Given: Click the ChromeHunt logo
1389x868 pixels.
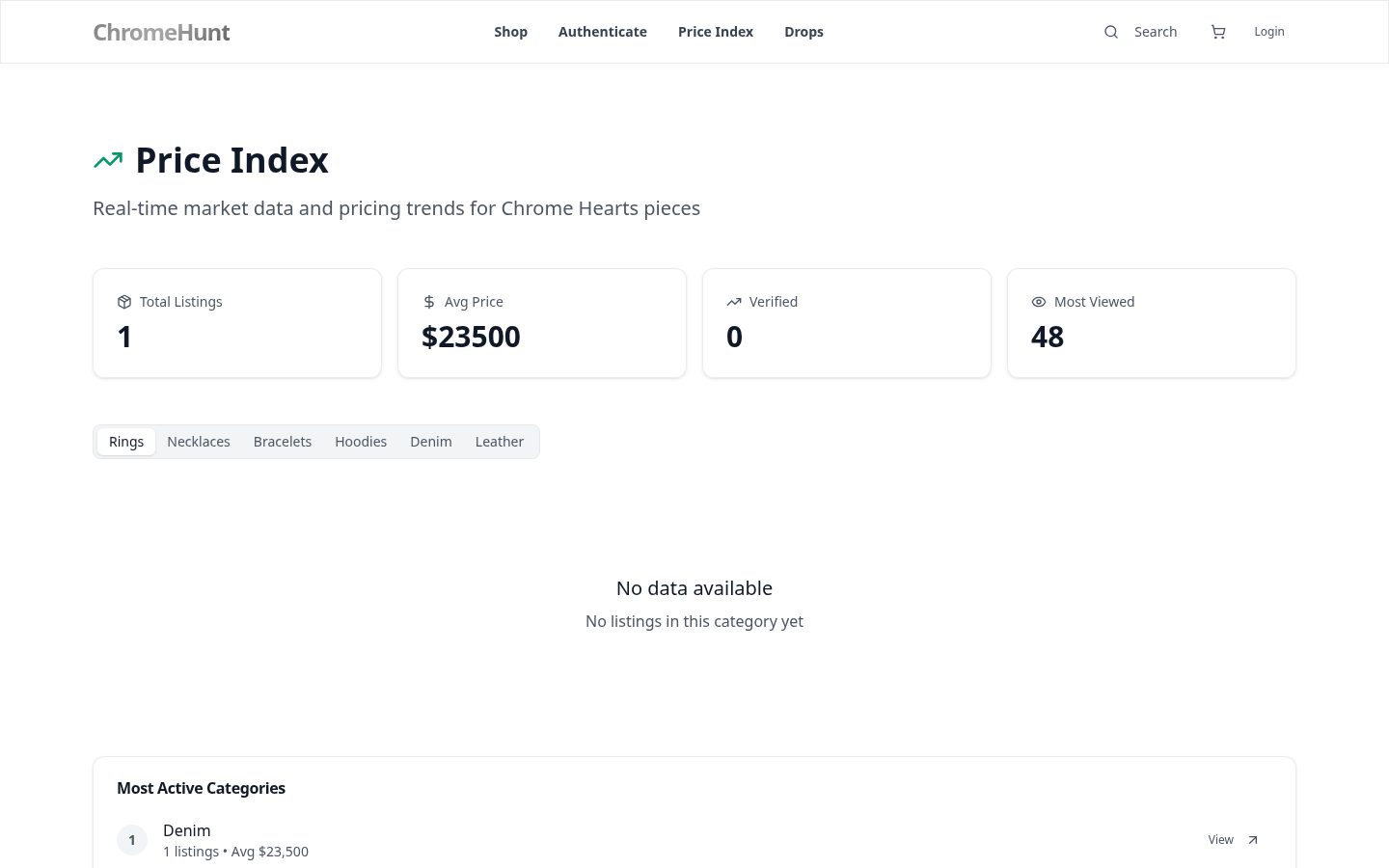Looking at the screenshot, I should tap(161, 32).
